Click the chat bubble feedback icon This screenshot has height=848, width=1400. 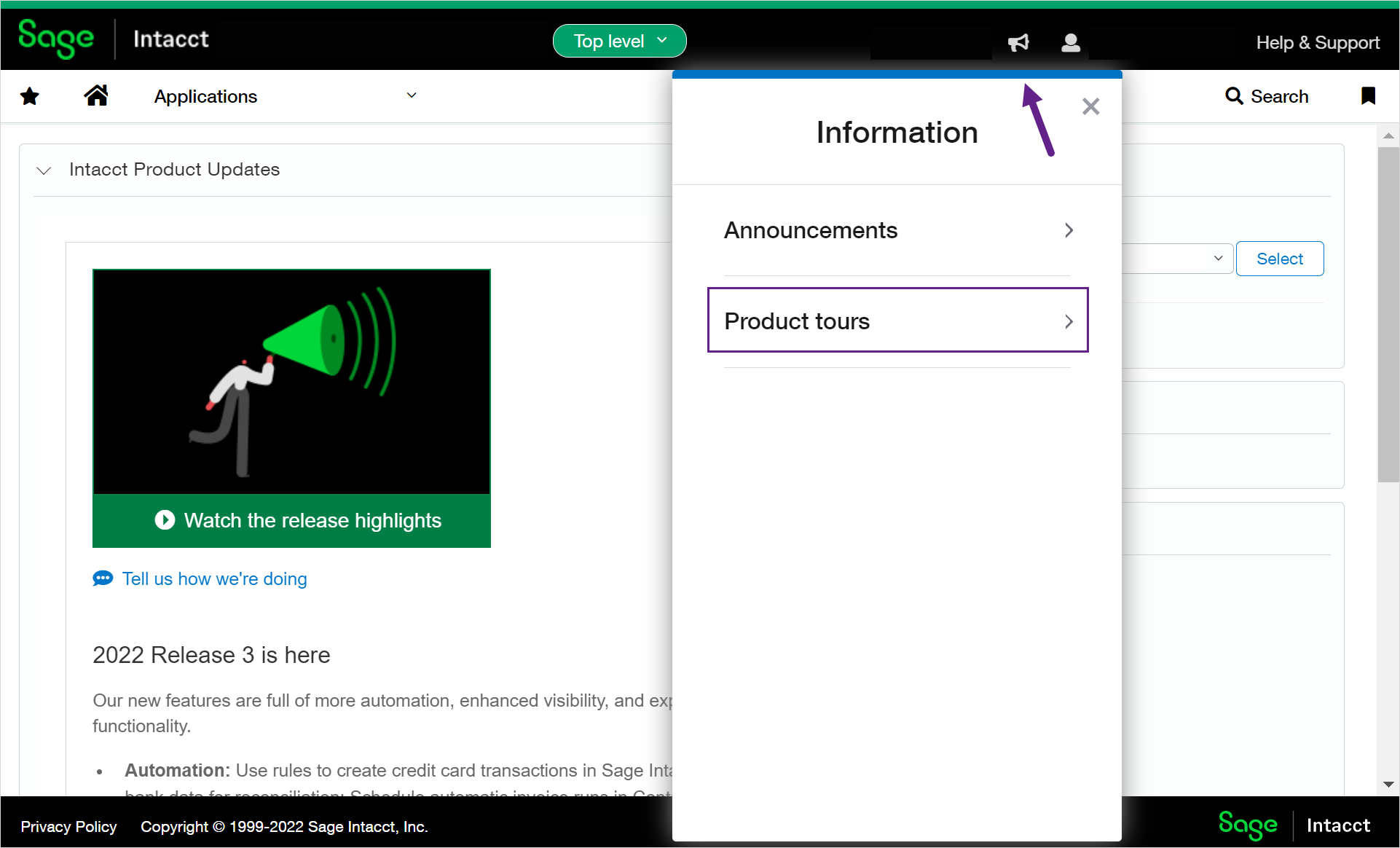(x=103, y=578)
